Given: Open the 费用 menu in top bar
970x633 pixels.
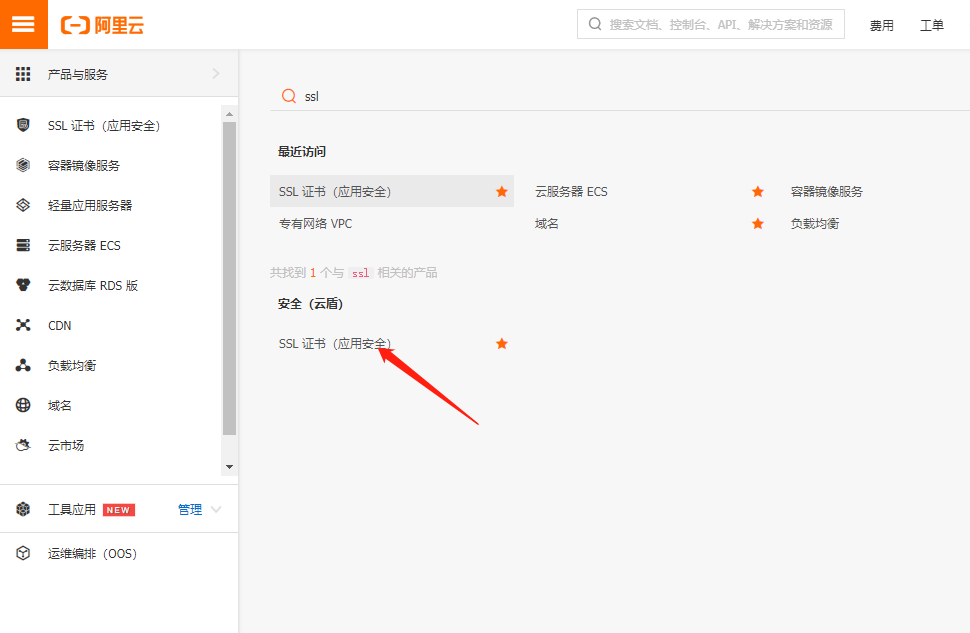Looking at the screenshot, I should 882,25.
